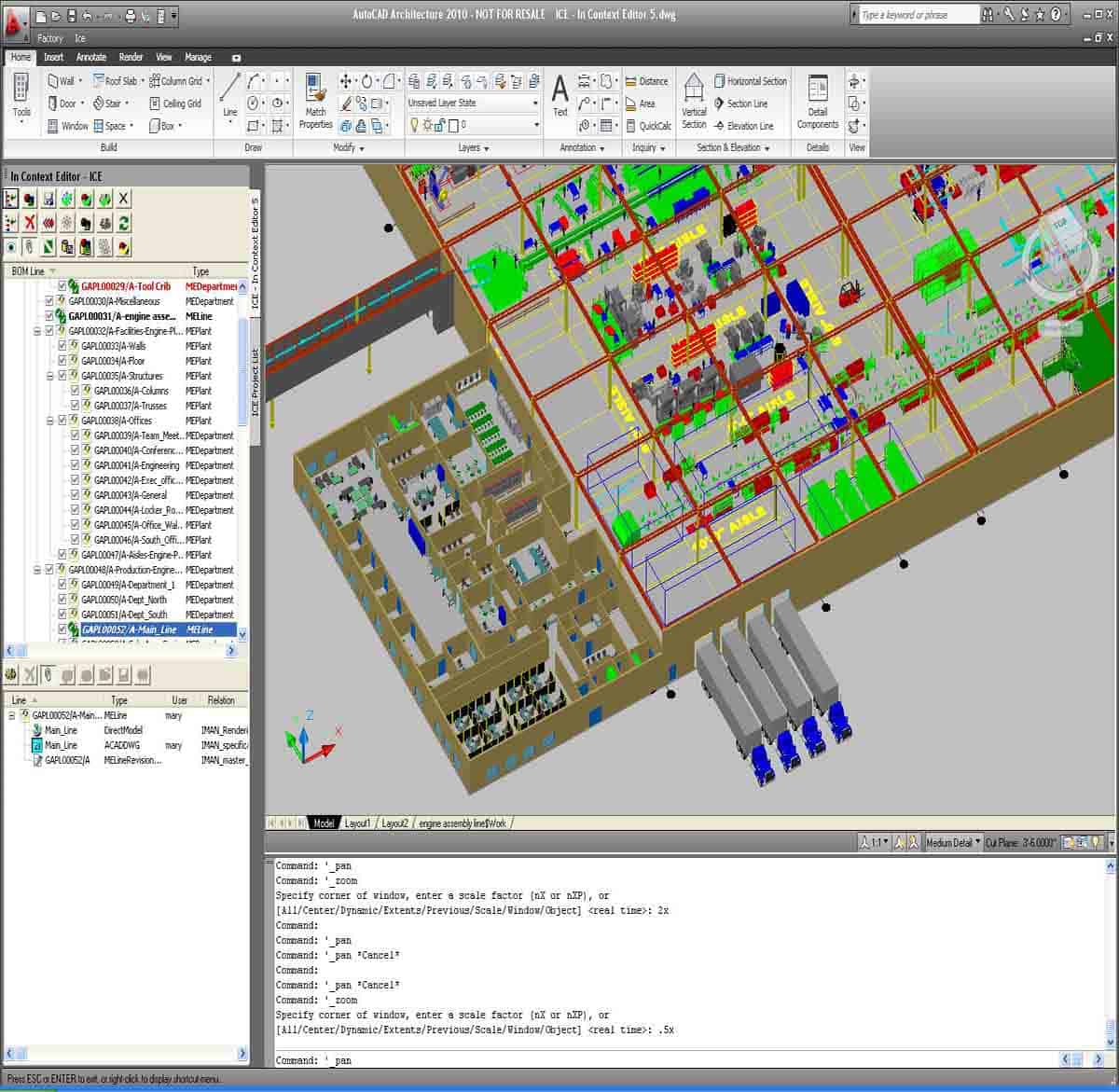The width and height of the screenshot is (1119, 1092).
Task: Activate the Line draw tool
Action: coord(230,95)
